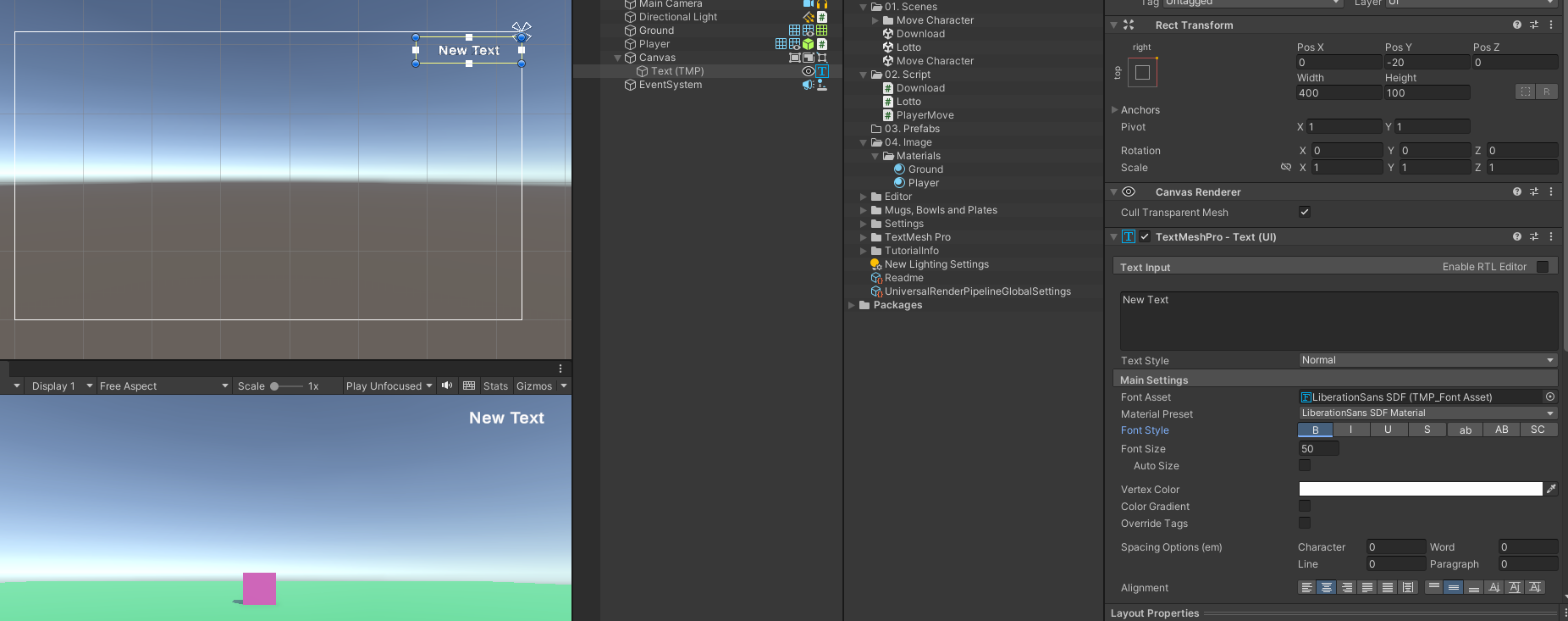Check Enable RTL Editor box

1543,267
